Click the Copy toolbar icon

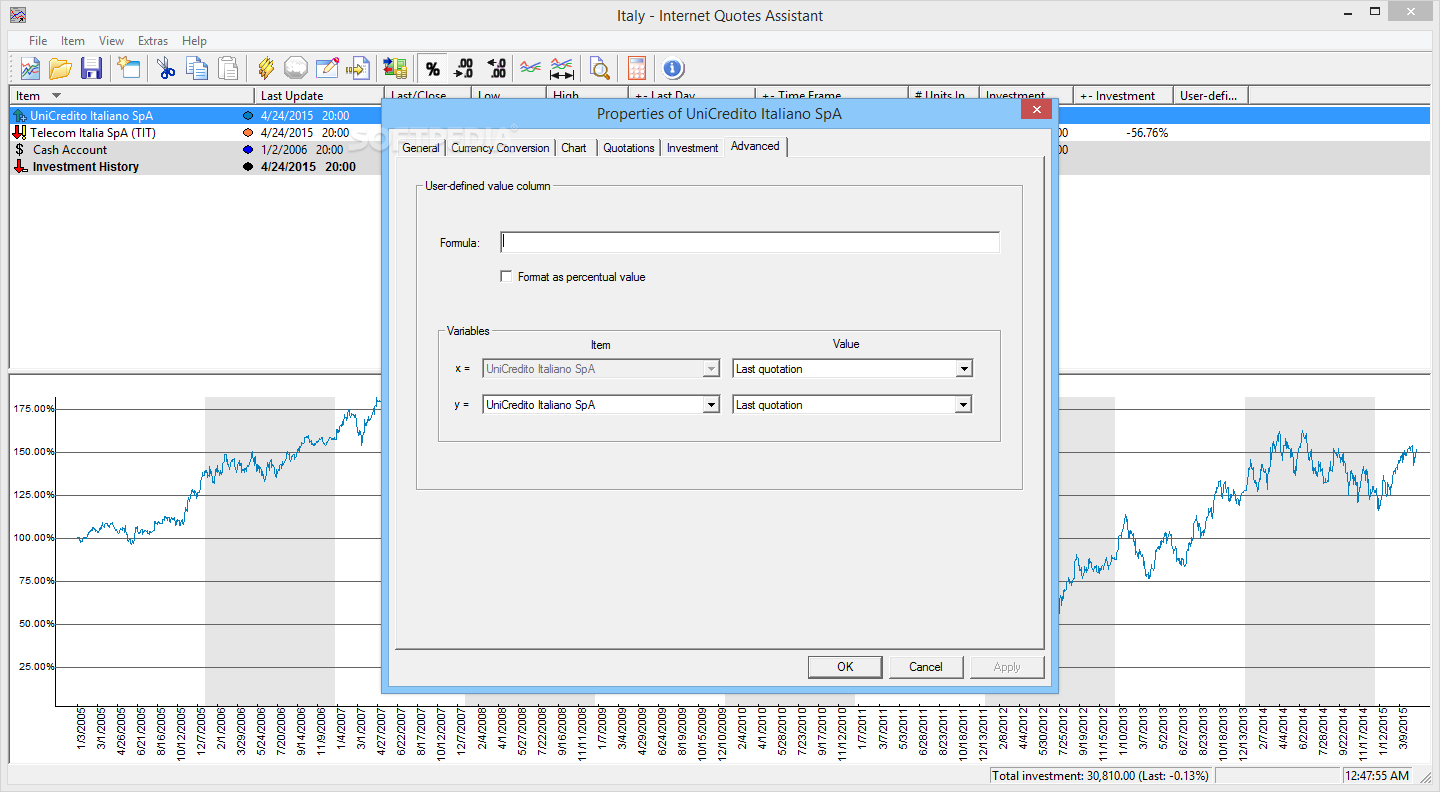coord(197,68)
